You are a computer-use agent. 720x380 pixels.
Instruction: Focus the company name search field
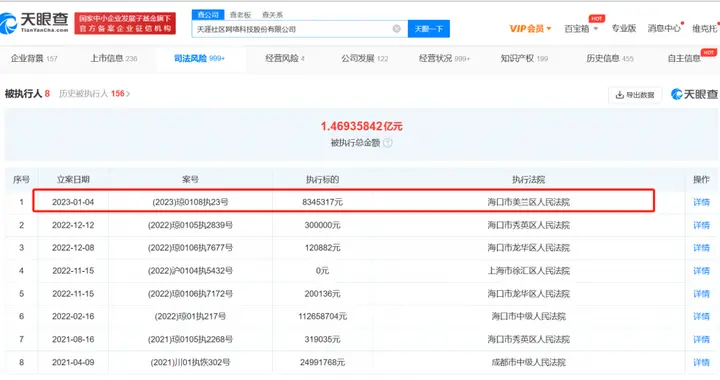(x=299, y=29)
